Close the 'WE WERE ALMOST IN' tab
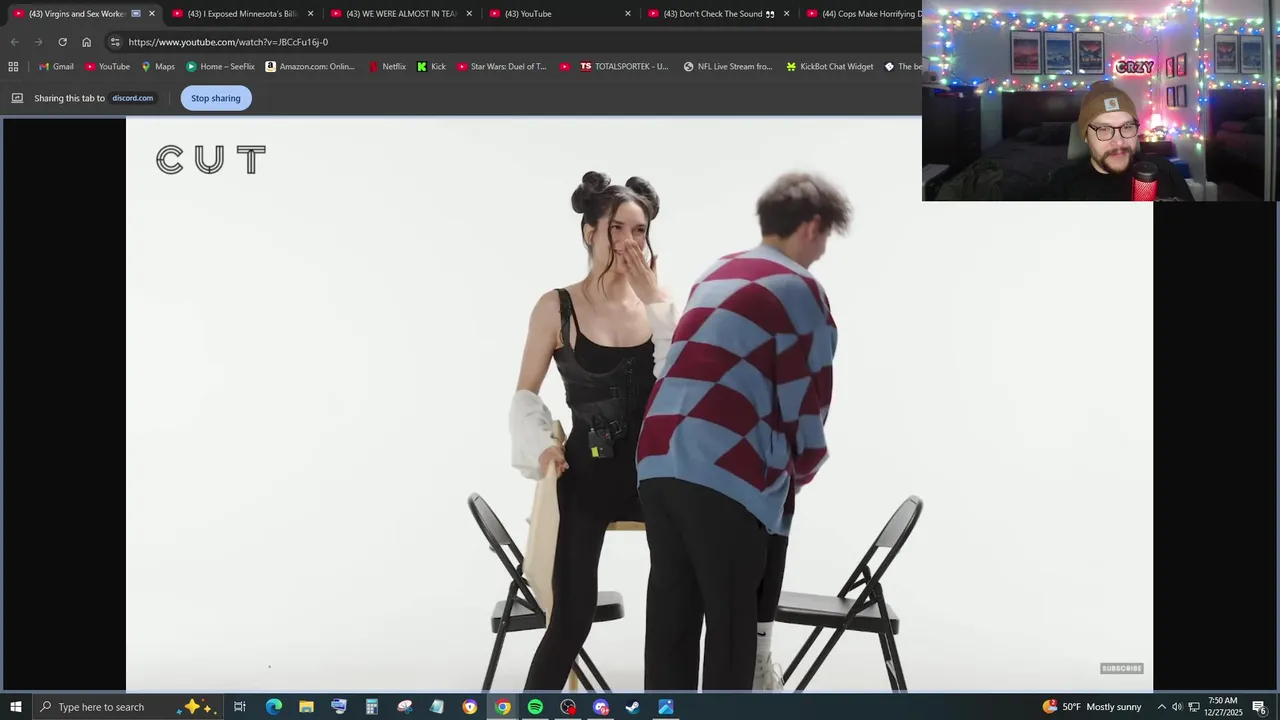 tap(469, 14)
